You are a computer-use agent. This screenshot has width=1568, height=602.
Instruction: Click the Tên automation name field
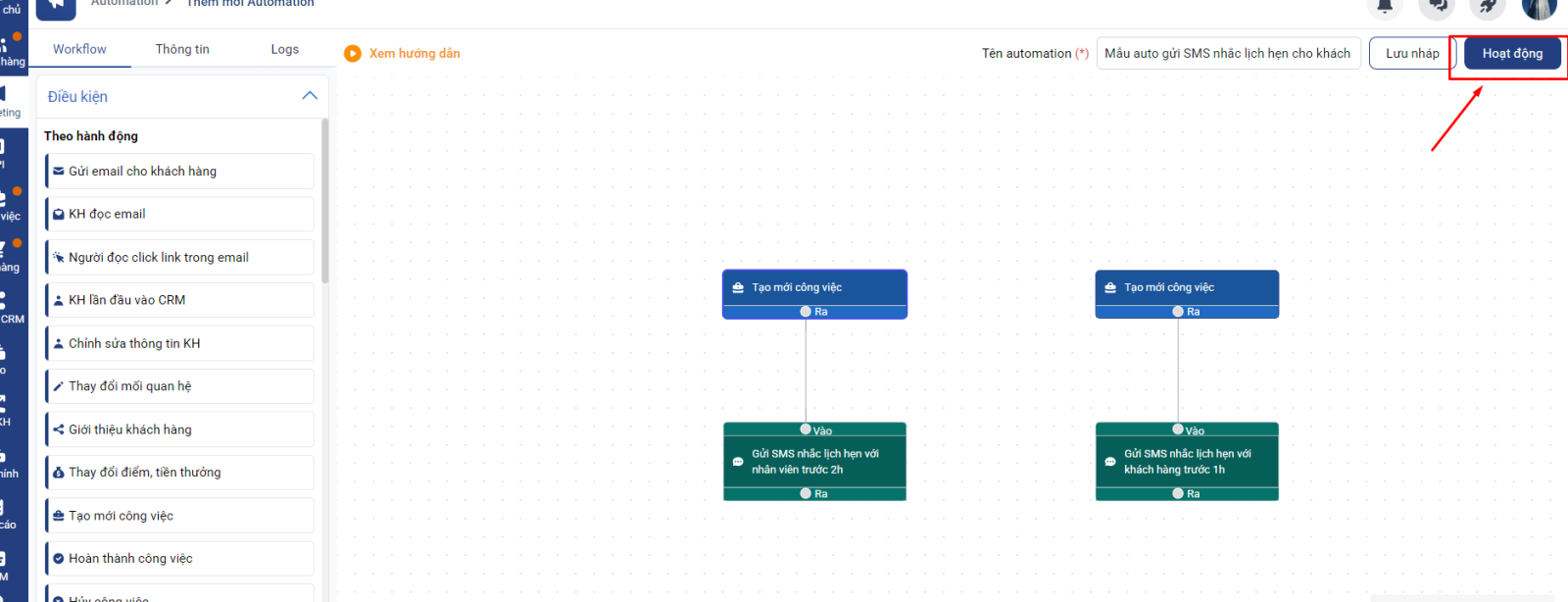pyautogui.click(x=1227, y=54)
